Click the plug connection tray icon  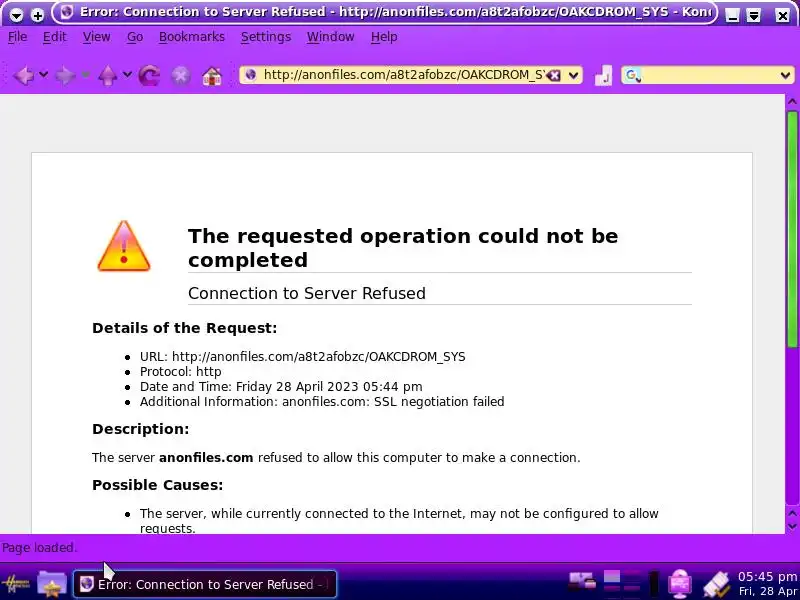click(716, 585)
